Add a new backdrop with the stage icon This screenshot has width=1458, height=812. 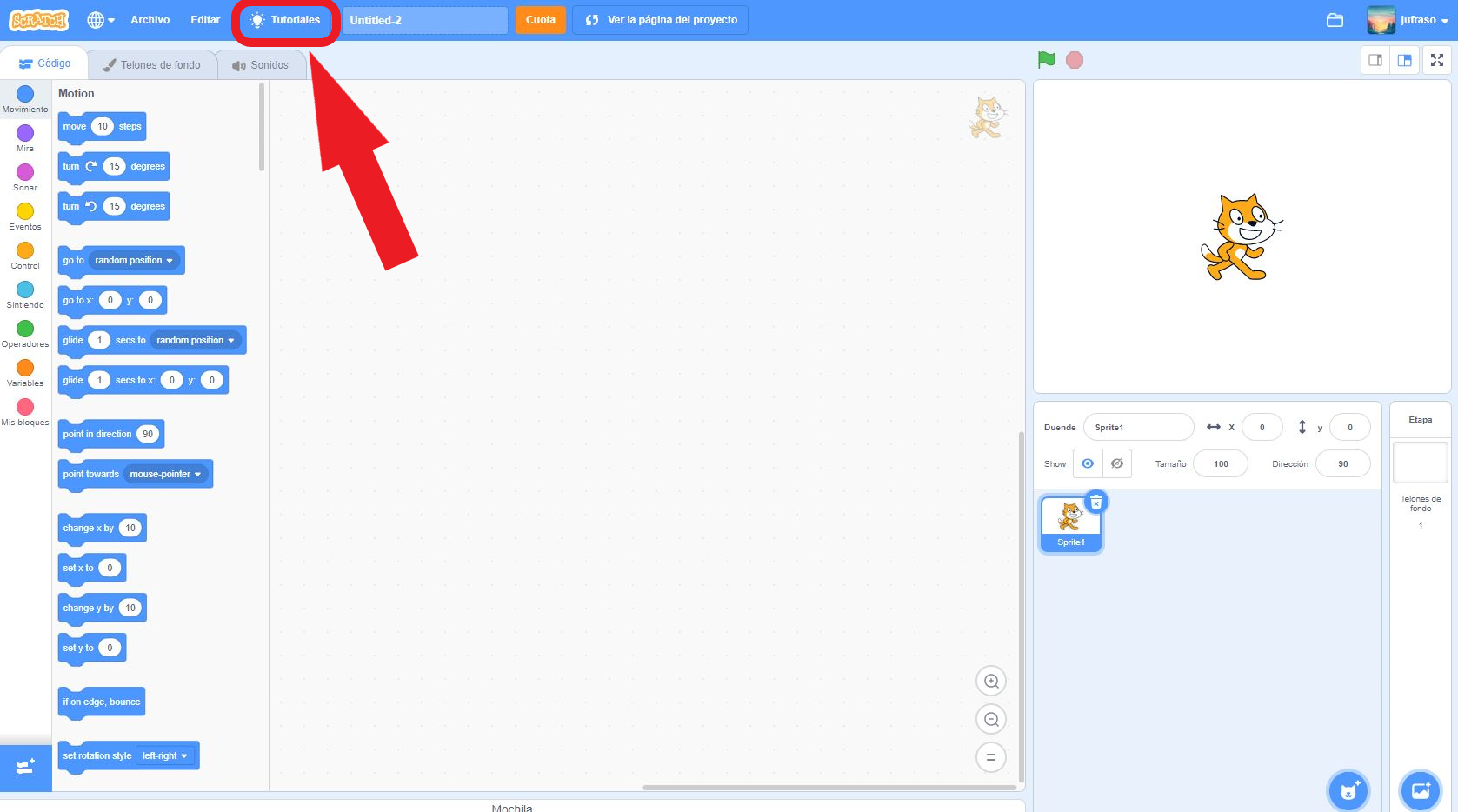coord(1421,790)
